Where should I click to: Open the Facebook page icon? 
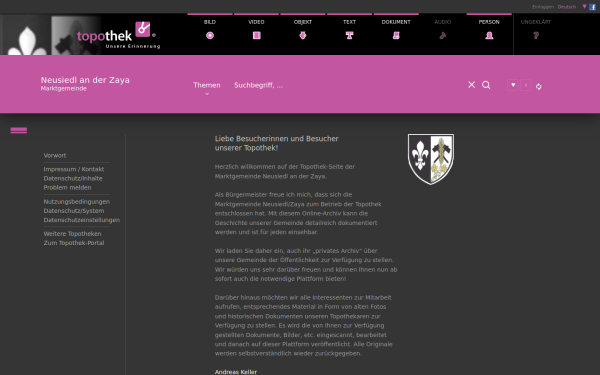(592, 7)
